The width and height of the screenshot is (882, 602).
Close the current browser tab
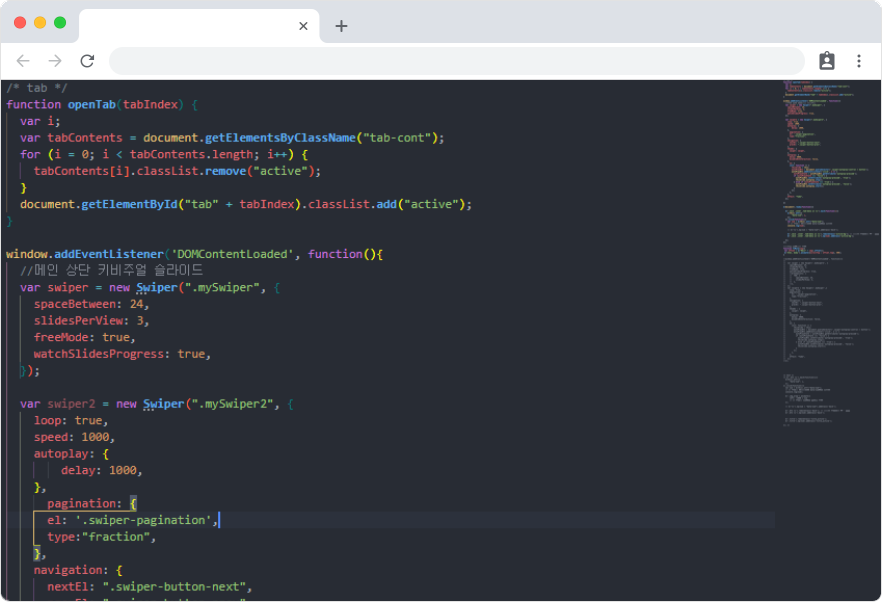click(x=303, y=26)
